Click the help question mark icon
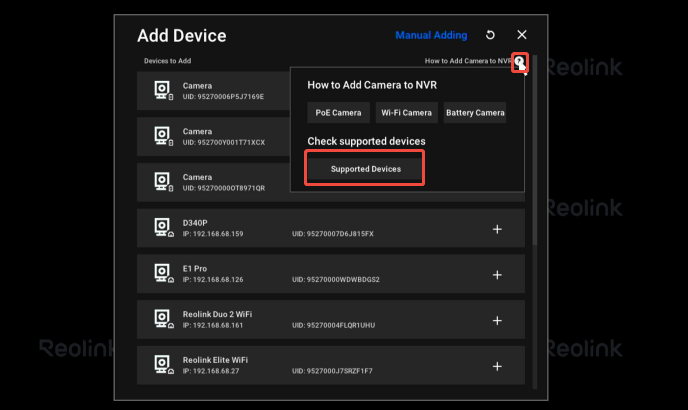 tap(520, 61)
